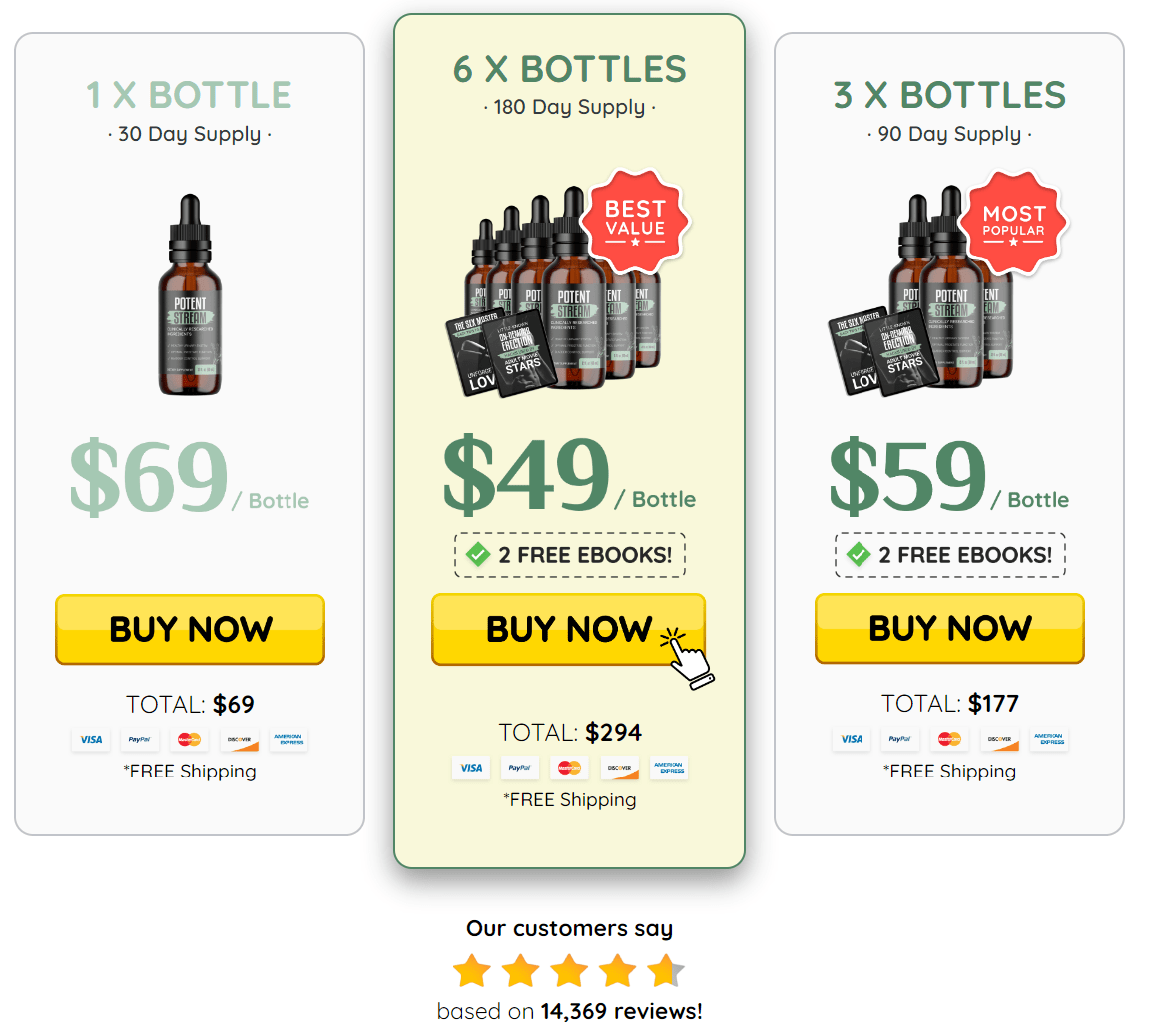Click the MOST POPULAR red badge
The width and height of the screenshot is (1149, 1036).
coord(1013,223)
